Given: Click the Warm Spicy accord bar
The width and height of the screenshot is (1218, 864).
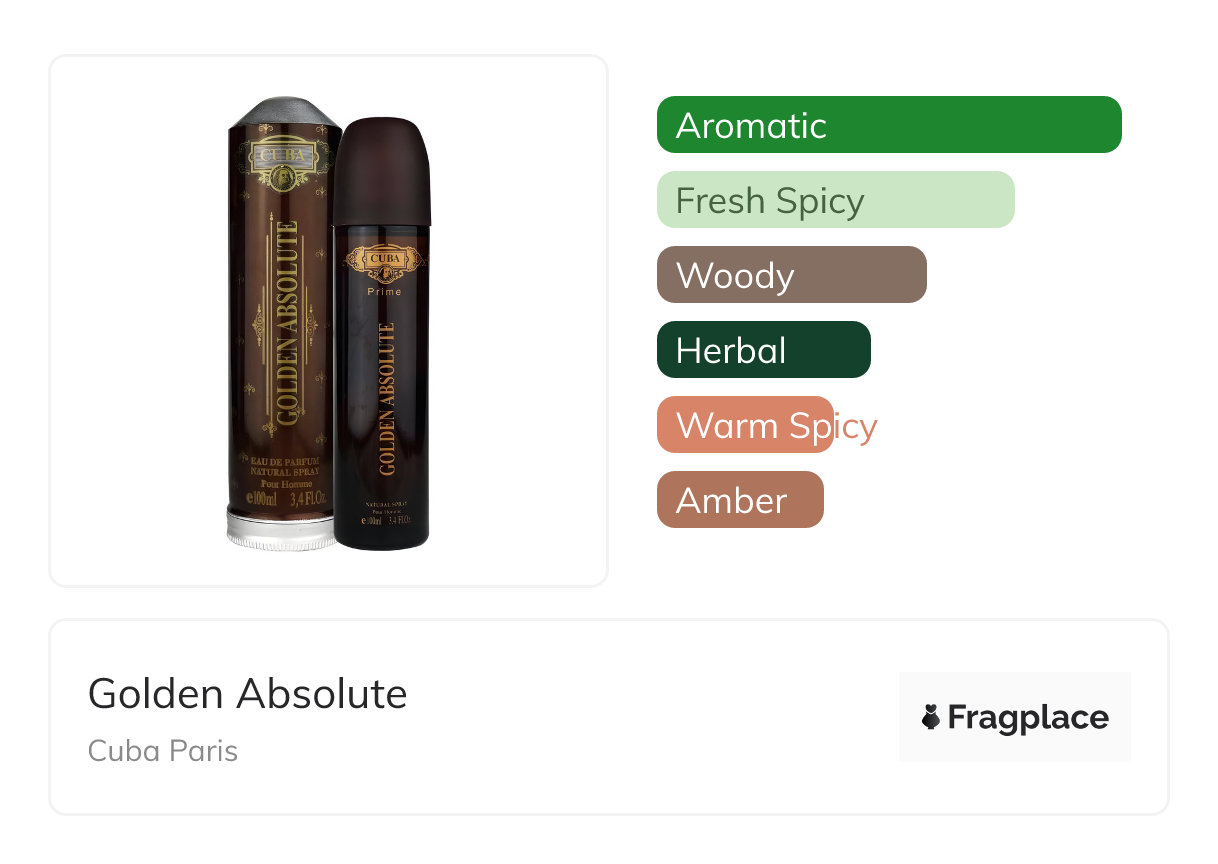Looking at the screenshot, I should [745, 425].
